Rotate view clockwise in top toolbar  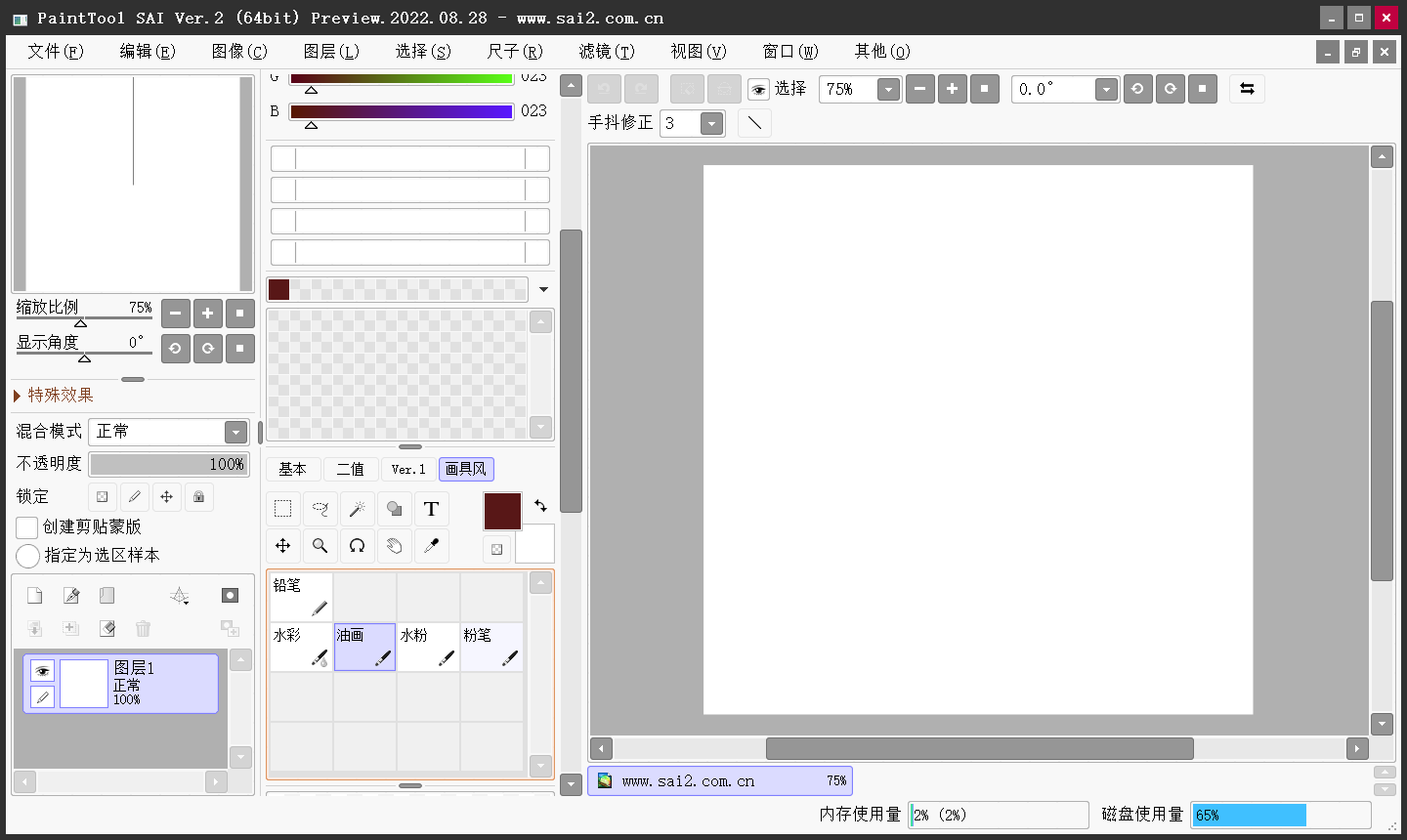1170,89
